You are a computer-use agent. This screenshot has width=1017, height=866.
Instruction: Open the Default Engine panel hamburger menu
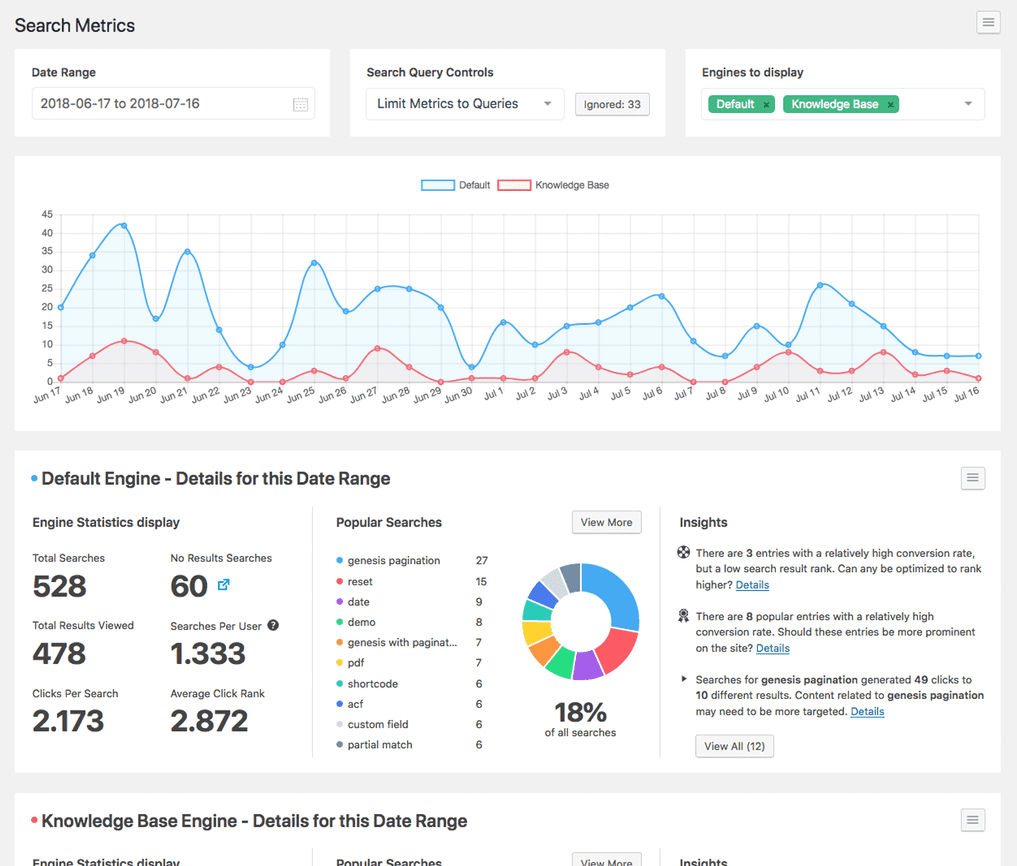click(972, 478)
